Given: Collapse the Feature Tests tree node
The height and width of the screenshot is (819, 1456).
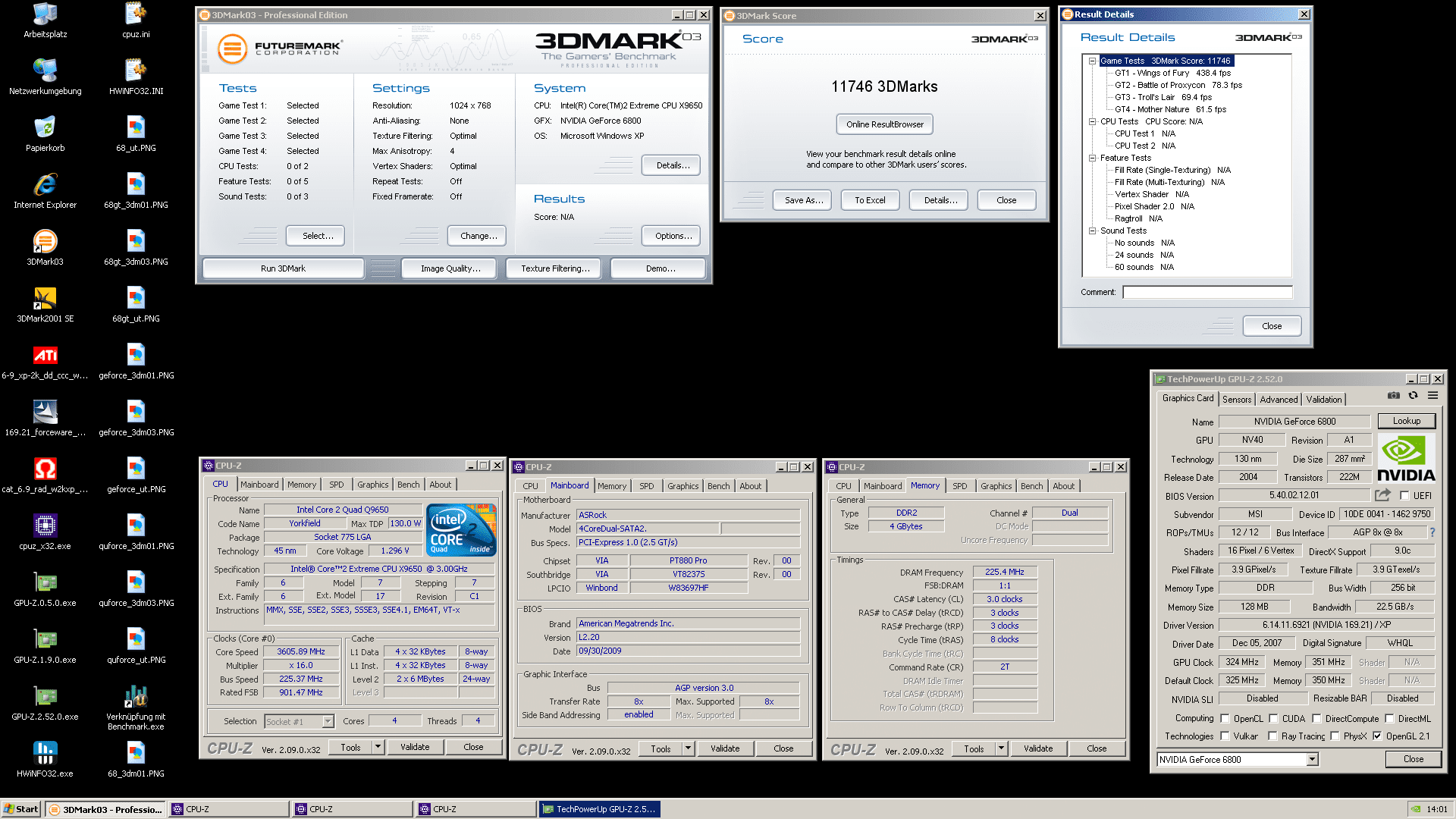Looking at the screenshot, I should pos(1093,158).
